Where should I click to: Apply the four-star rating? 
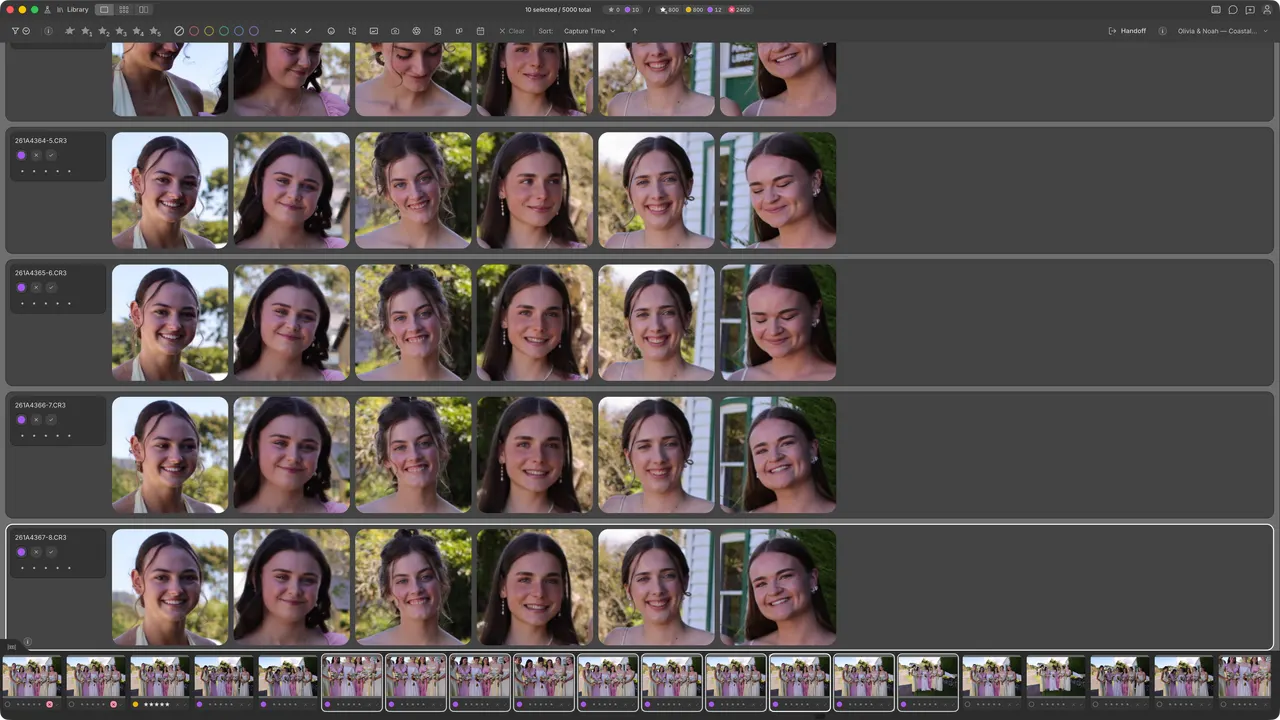click(137, 31)
